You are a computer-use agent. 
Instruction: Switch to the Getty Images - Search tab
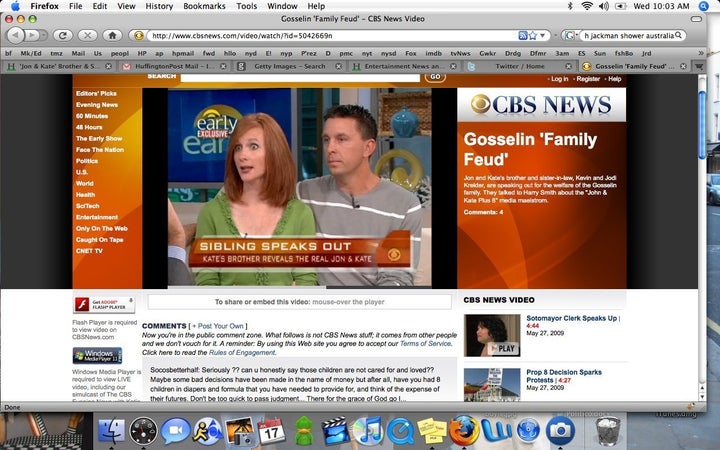coord(289,67)
